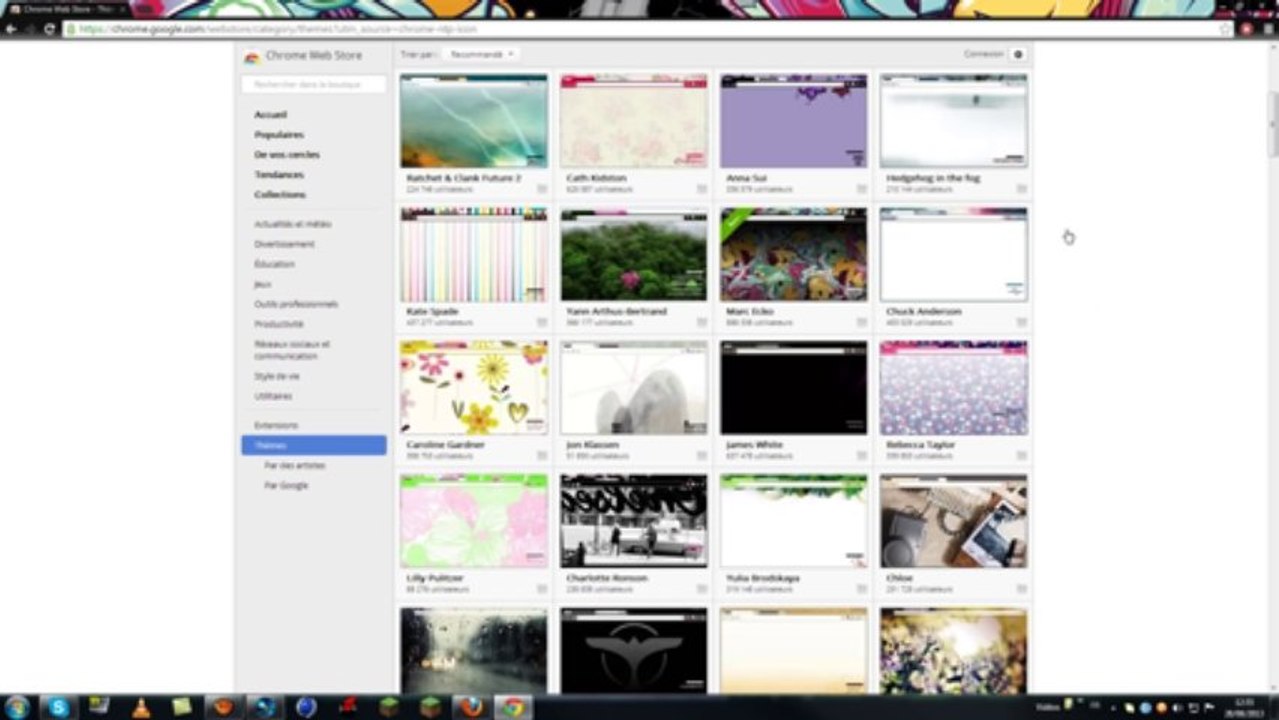Viewport: 1279px width, 720px height.
Task: Click the small icon on the Chloe card
Action: pos(1021,589)
